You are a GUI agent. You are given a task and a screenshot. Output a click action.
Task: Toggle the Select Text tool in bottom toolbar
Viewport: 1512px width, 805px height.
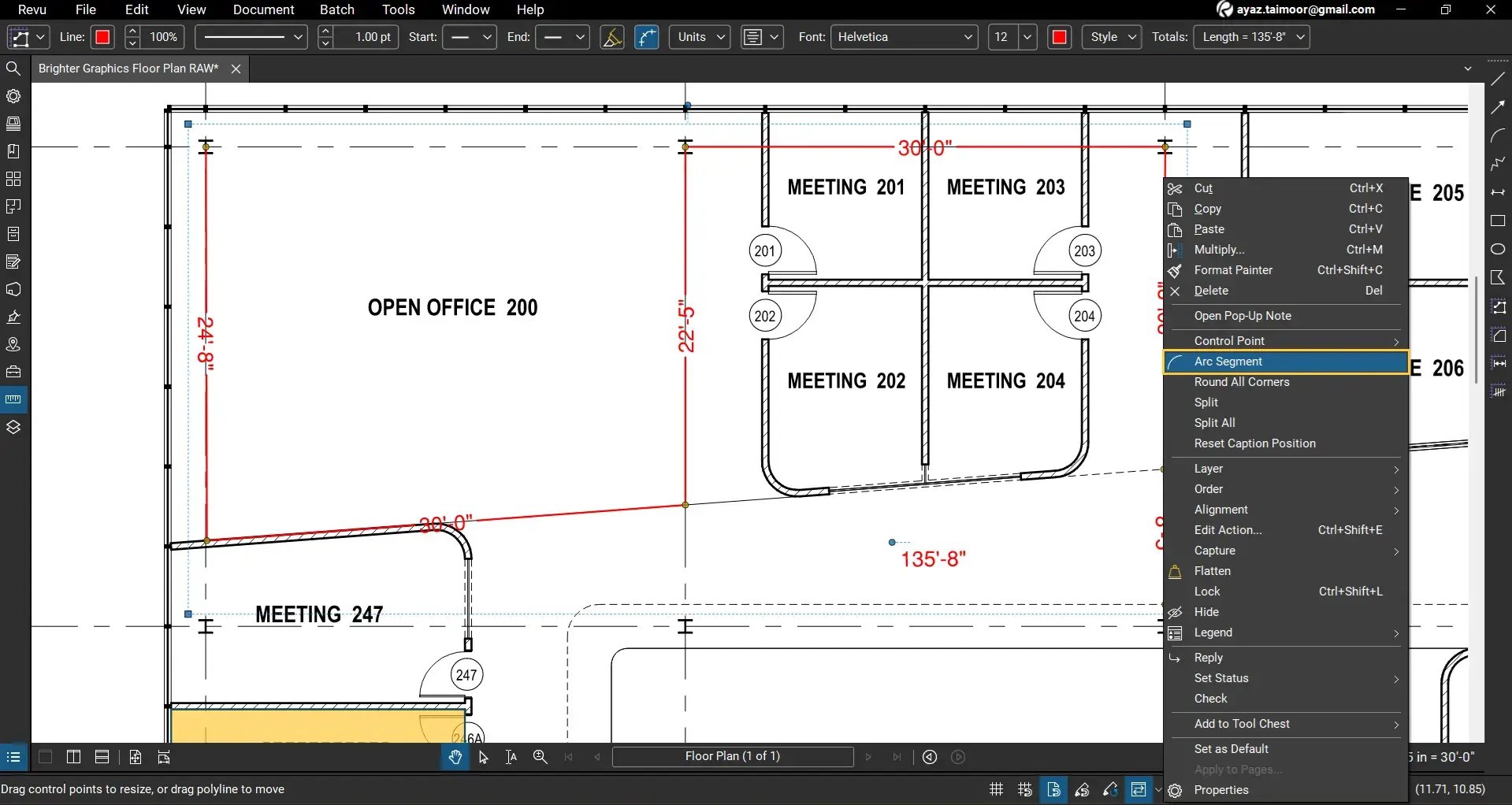coord(511,757)
